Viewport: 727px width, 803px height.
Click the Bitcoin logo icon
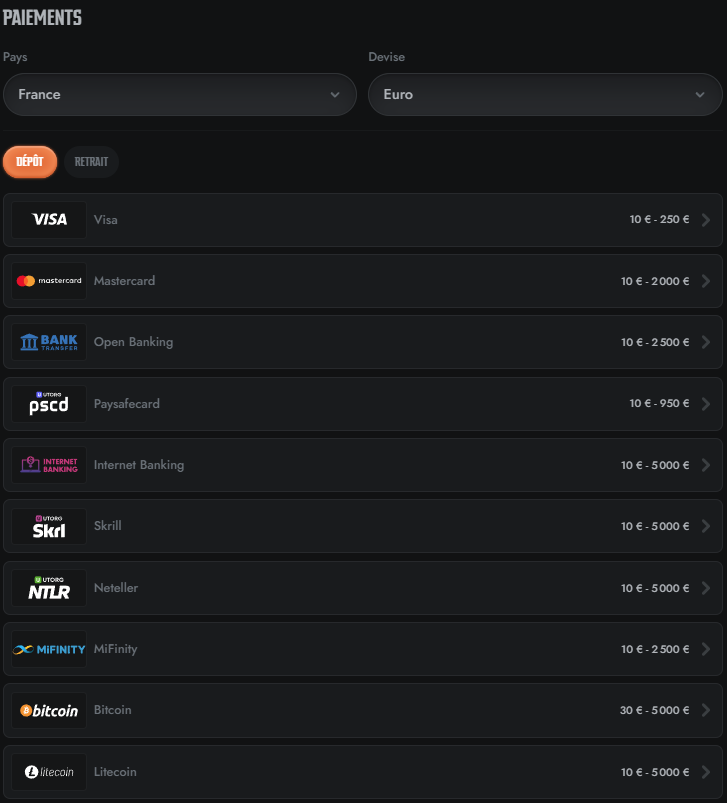(x=49, y=710)
